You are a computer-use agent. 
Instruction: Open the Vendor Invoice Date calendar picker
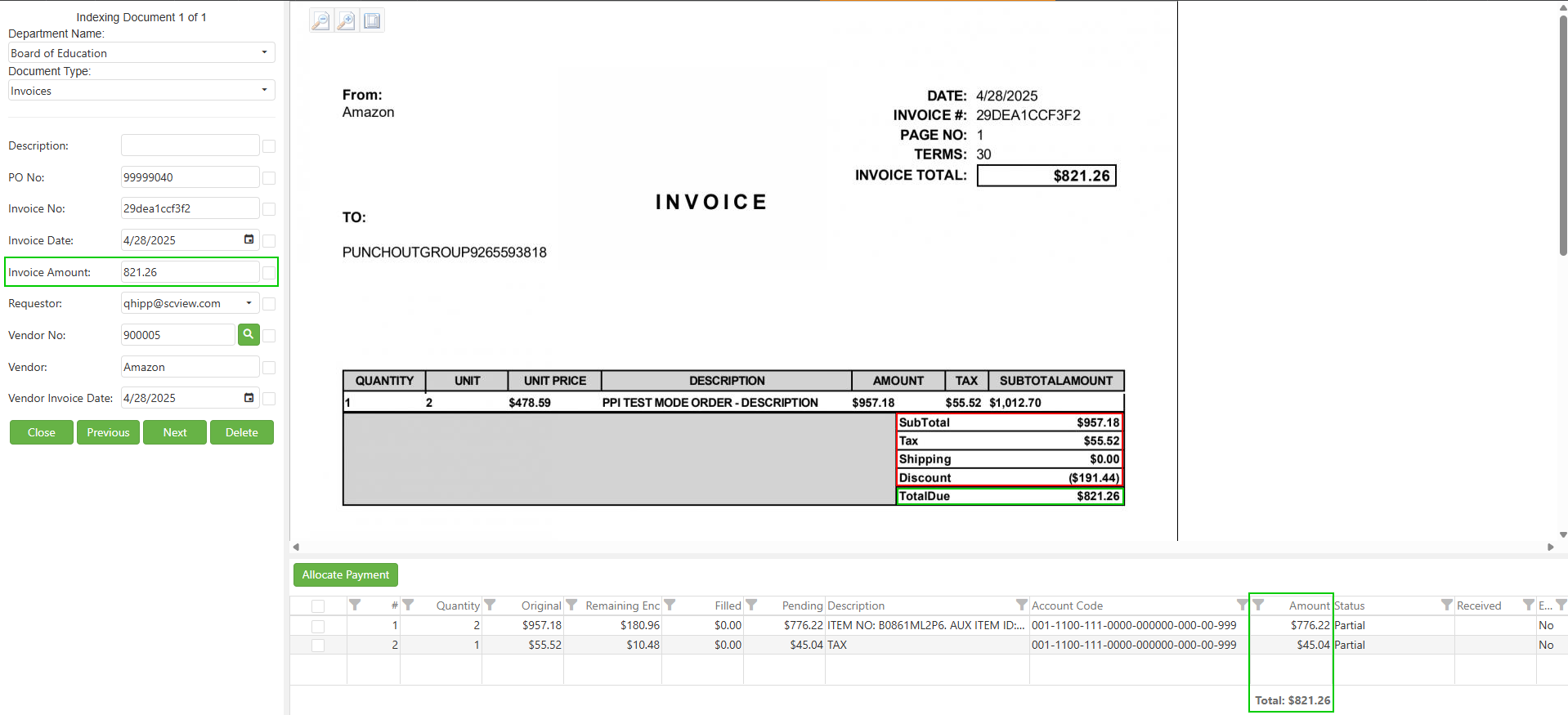pos(249,398)
